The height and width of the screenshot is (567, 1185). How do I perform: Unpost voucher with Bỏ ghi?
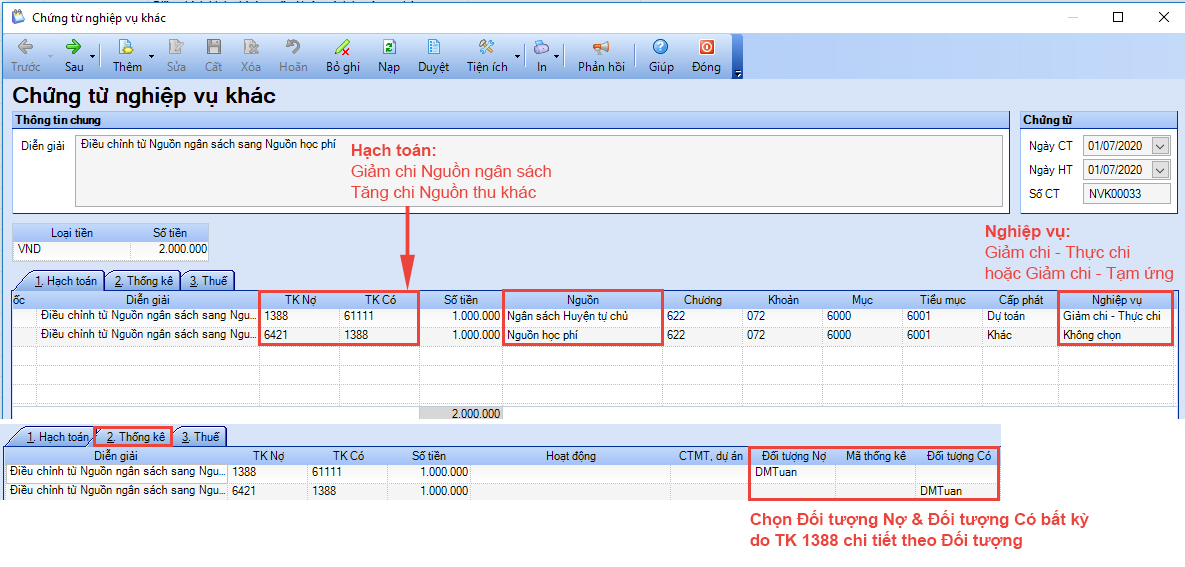(x=343, y=56)
